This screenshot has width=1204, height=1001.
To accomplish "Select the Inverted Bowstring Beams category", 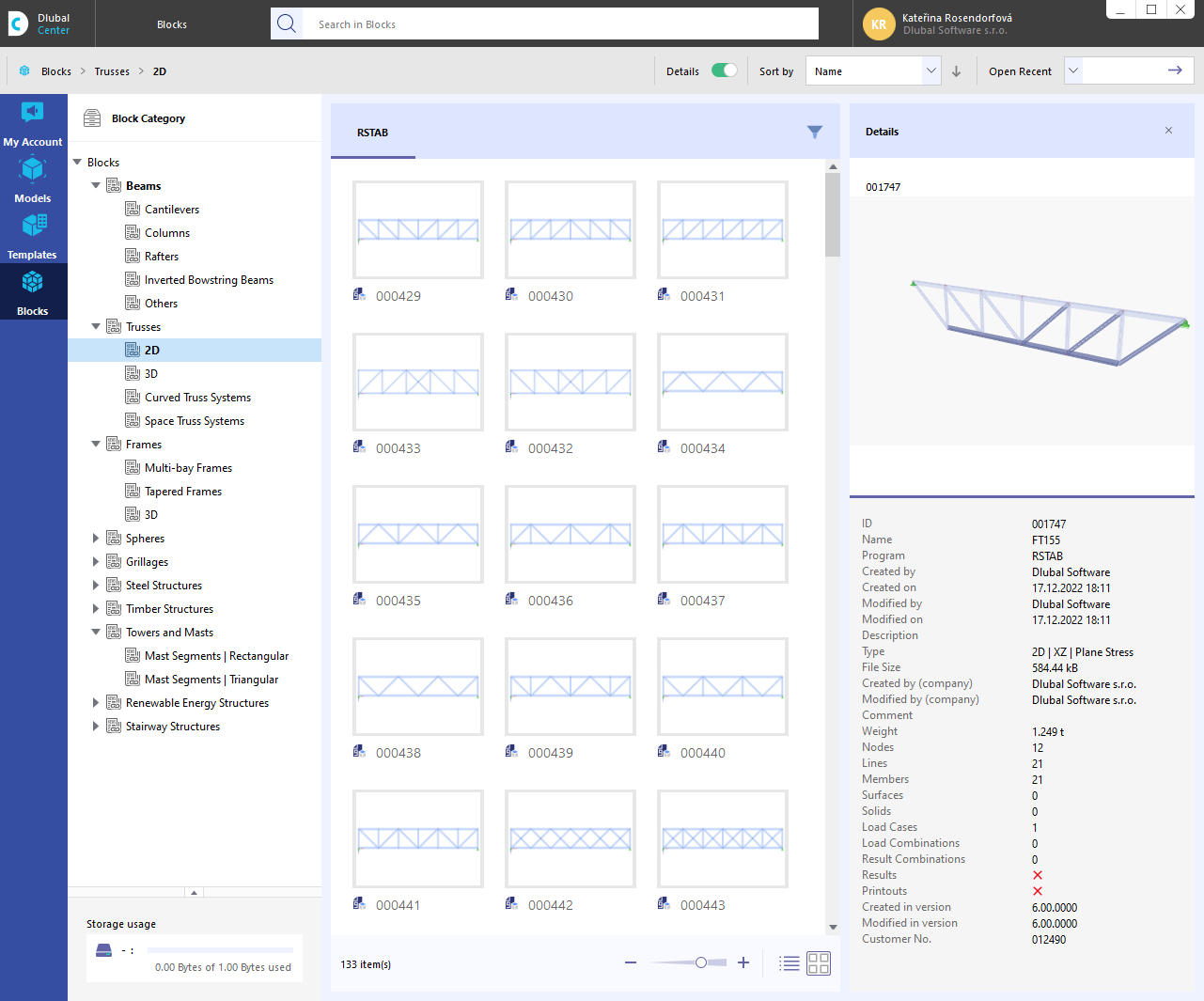I will [x=209, y=279].
